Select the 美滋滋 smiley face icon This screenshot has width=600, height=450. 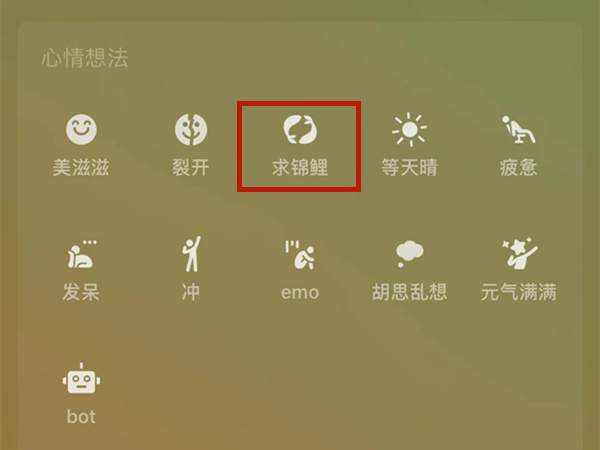tap(81, 129)
